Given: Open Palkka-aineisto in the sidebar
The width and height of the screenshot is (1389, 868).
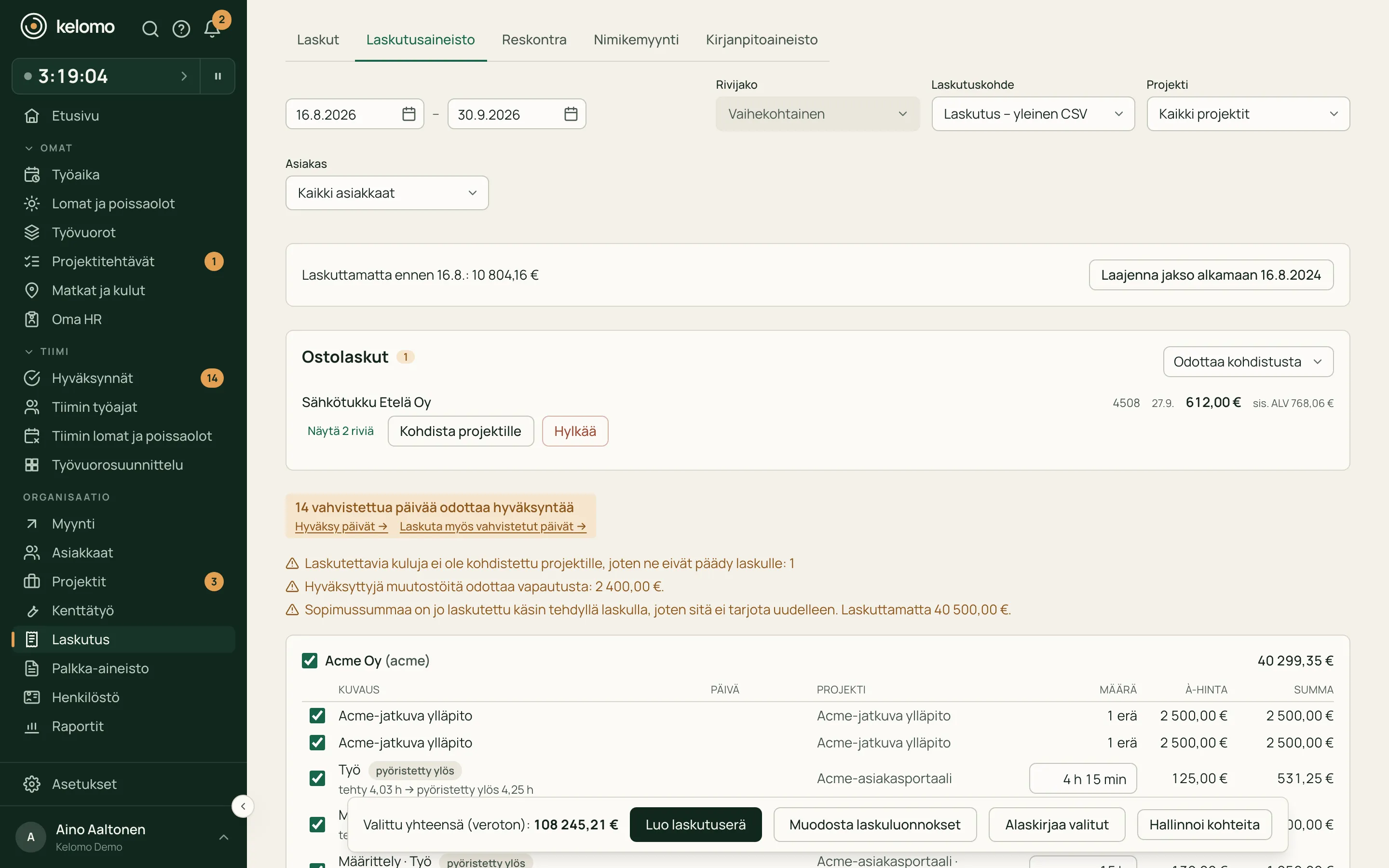Looking at the screenshot, I should [123, 668].
